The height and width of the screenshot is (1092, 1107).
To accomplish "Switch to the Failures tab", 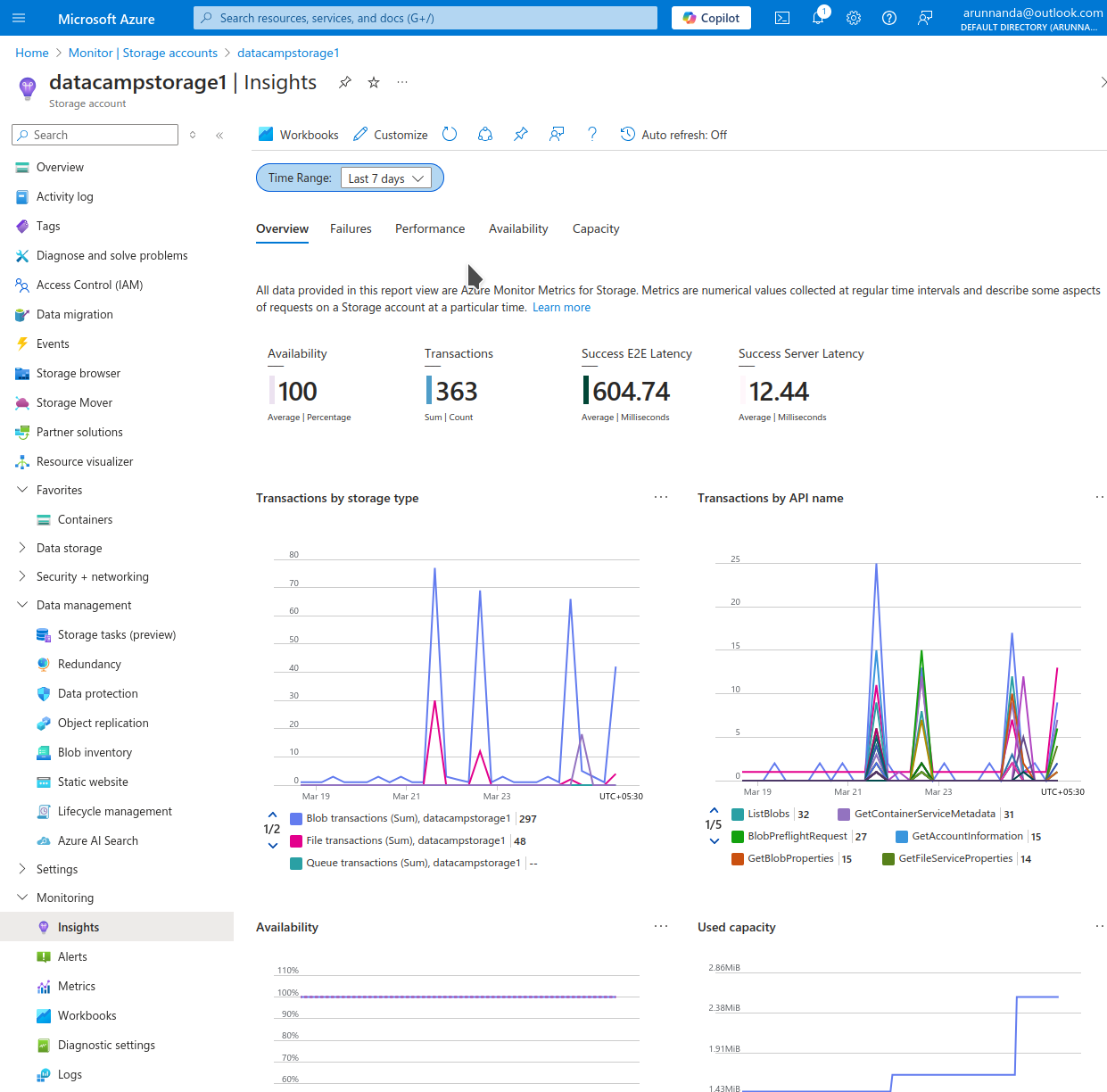I will [351, 228].
